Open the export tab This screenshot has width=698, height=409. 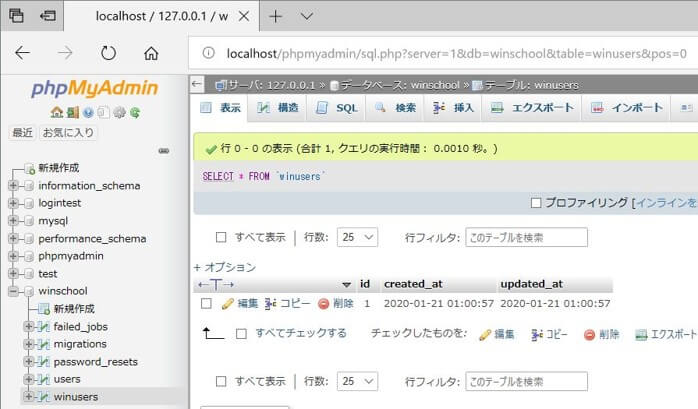coord(532,108)
